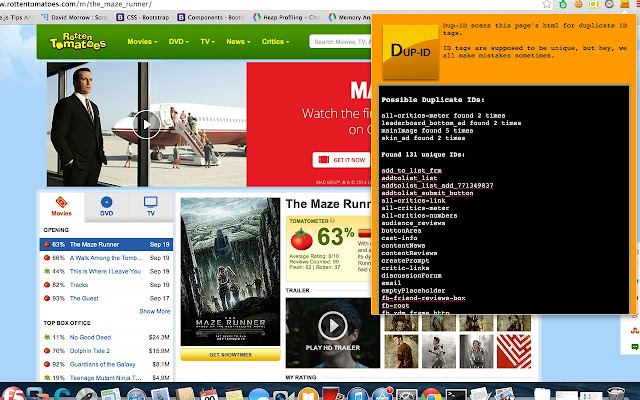Click The Maze Runner movie poster
This screenshot has height=400, width=640.
pos(230,271)
